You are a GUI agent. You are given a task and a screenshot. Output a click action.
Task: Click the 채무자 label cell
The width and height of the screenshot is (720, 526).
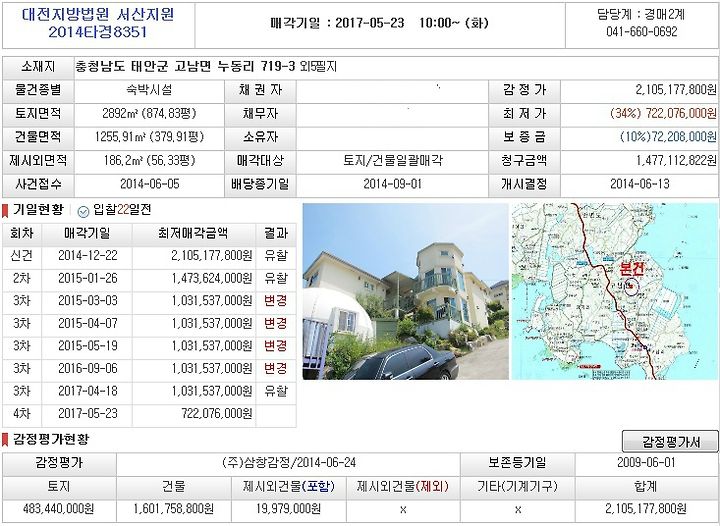[x=260, y=113]
